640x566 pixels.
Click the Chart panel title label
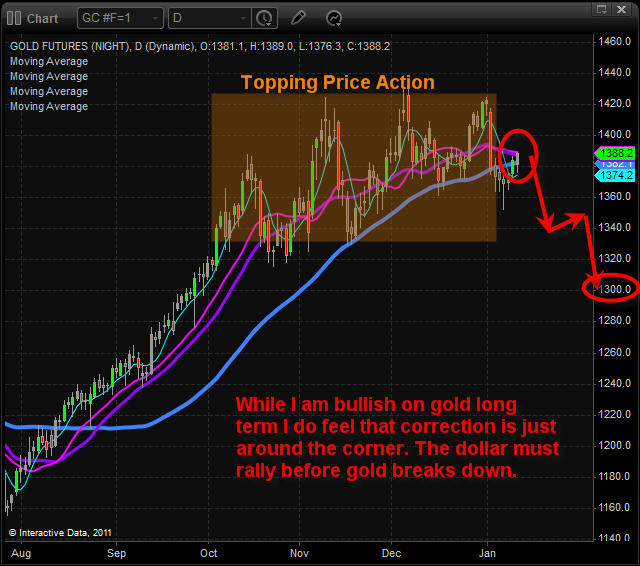click(x=42, y=19)
